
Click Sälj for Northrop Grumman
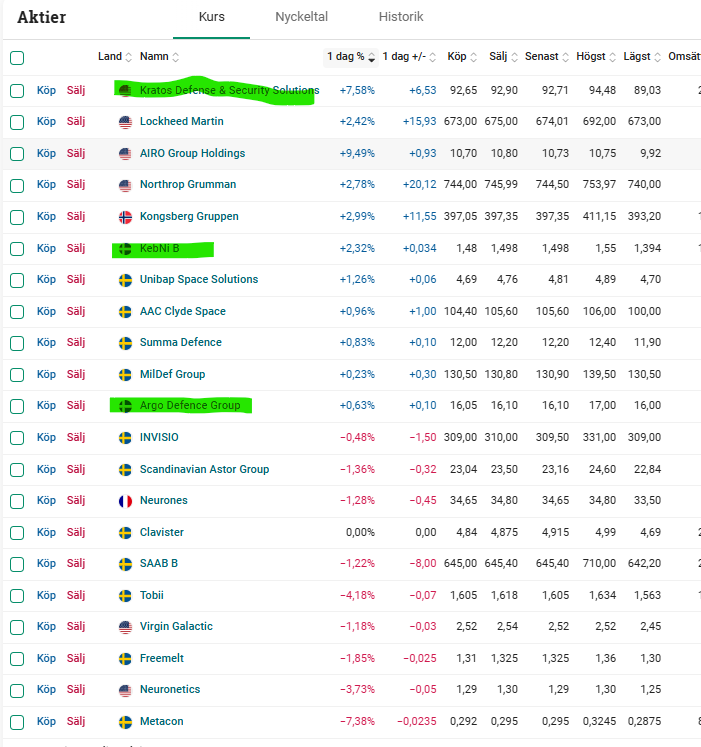click(76, 184)
